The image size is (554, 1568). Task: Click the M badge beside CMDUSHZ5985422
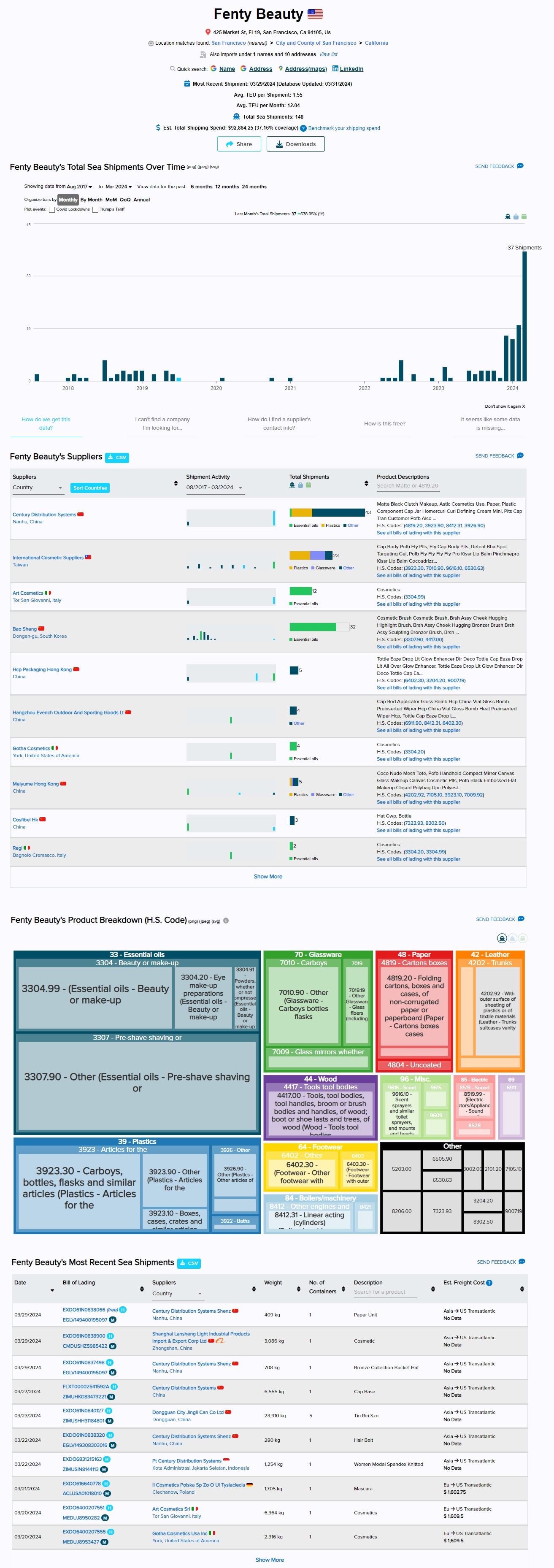(113, 1346)
